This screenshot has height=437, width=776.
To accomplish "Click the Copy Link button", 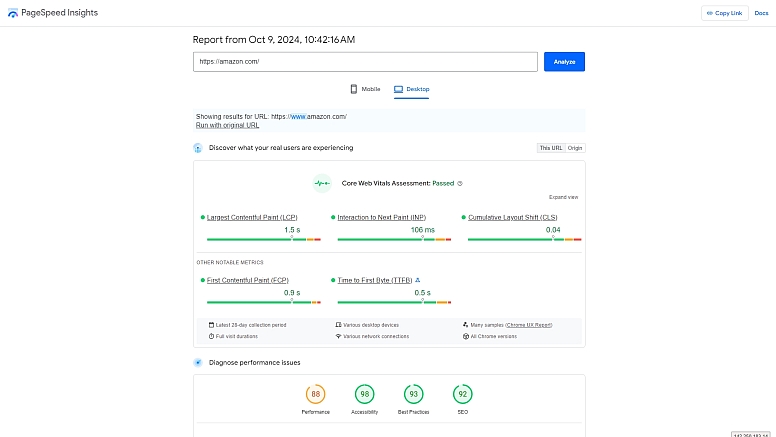I will point(725,13).
